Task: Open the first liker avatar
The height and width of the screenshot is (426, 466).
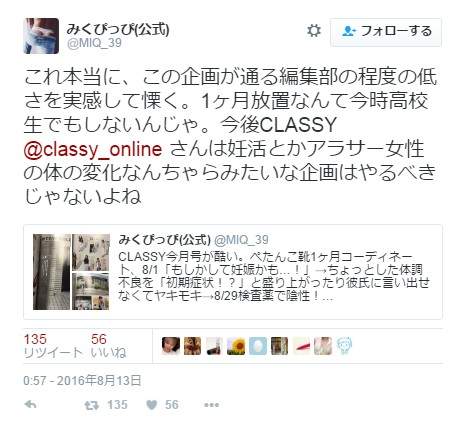Action: pos(171,346)
